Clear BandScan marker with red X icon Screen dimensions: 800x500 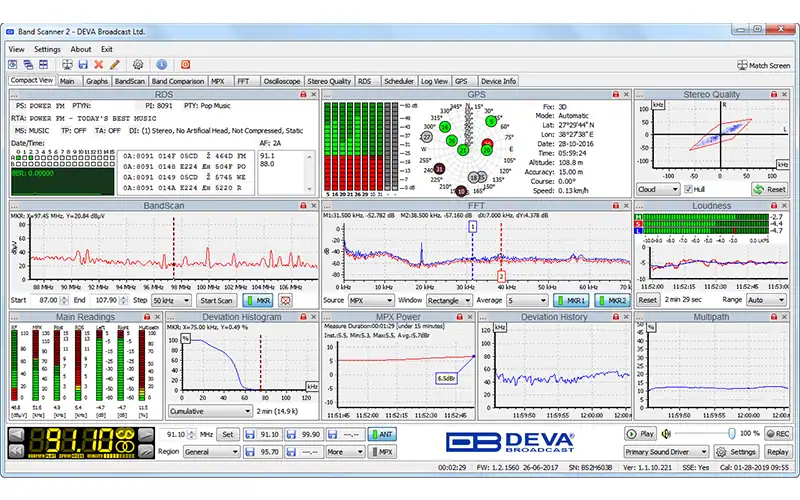pyautogui.click(x=286, y=300)
